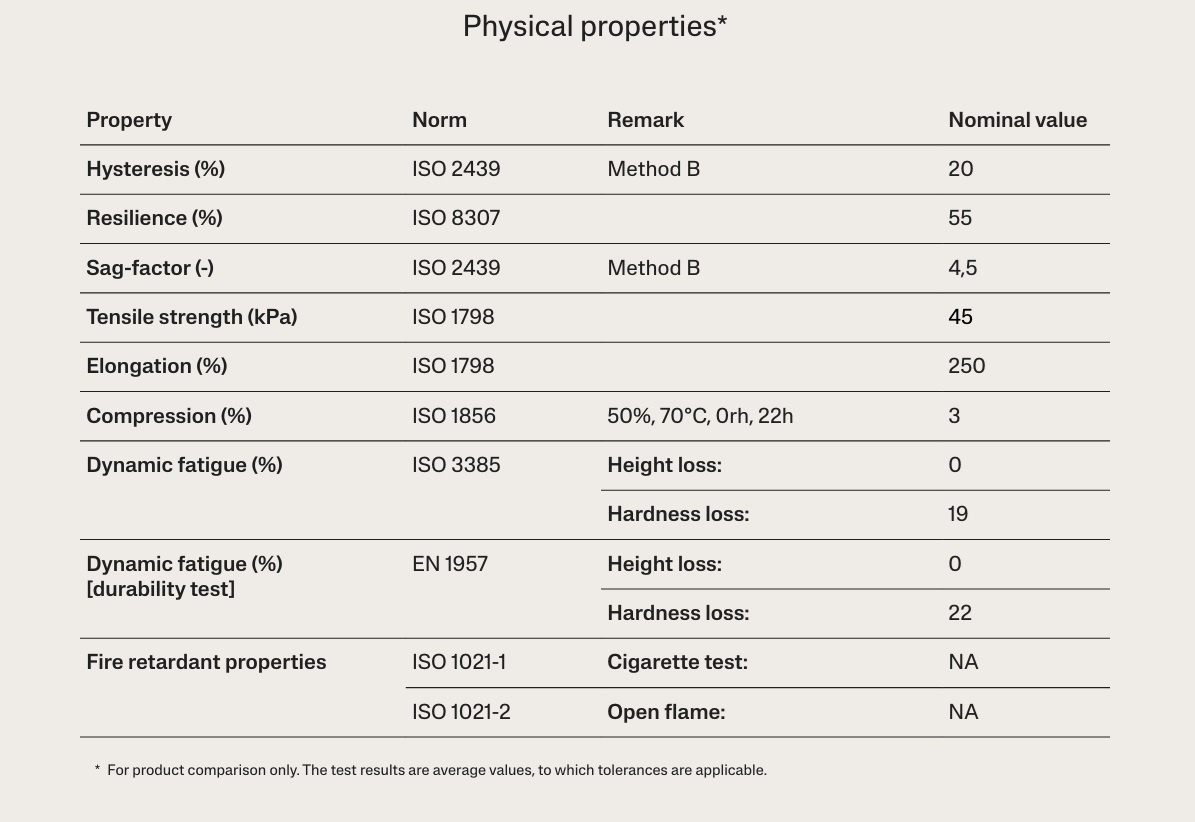Viewport: 1195px width, 822px height.
Task: Click Fire retardant properties label
Action: click(x=206, y=662)
